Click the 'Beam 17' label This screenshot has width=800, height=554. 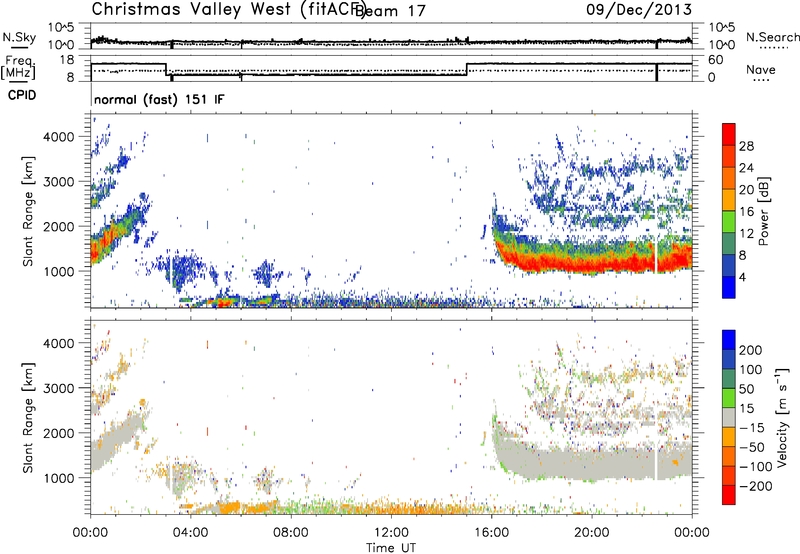[x=389, y=10]
